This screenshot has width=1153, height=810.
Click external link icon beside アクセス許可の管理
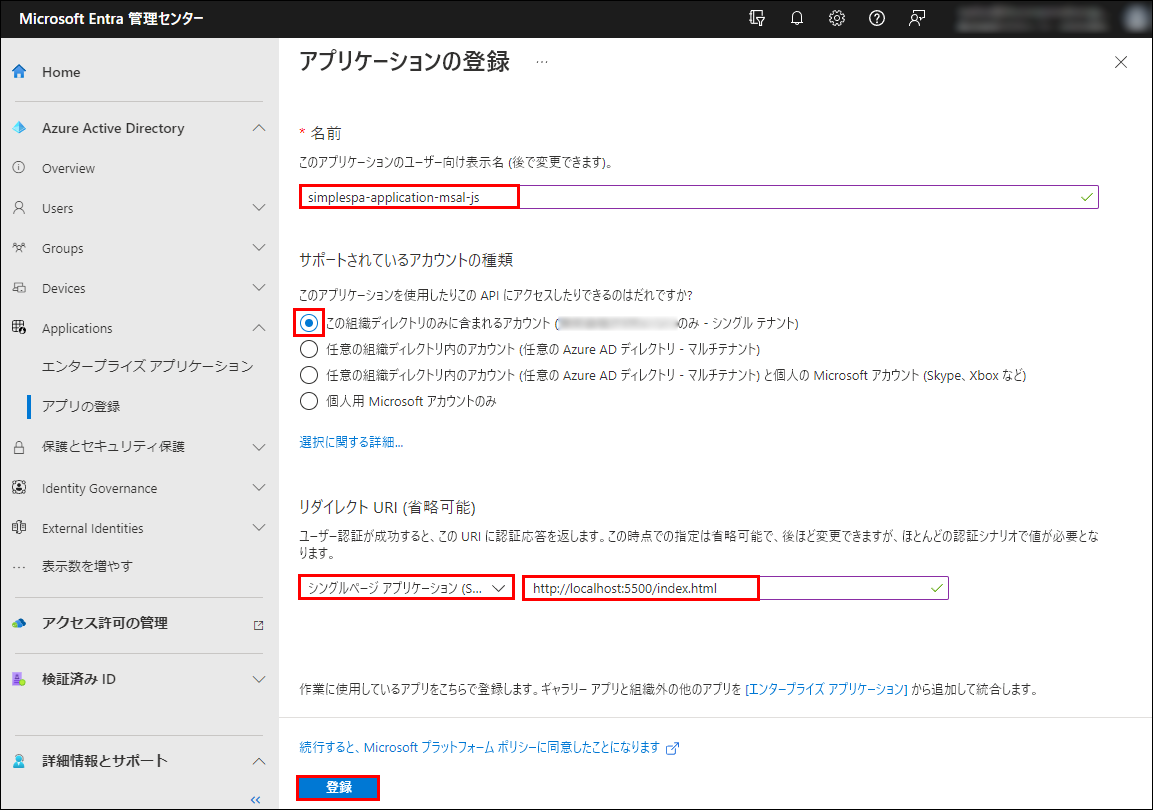click(258, 625)
